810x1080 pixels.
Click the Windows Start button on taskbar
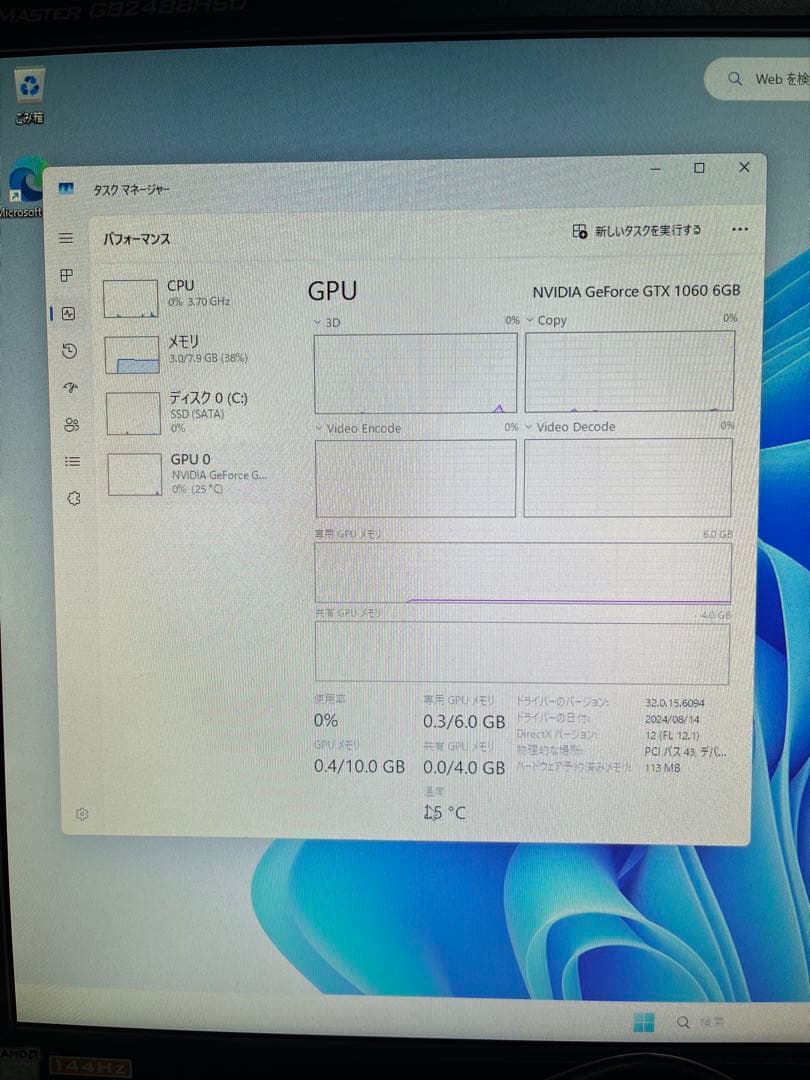[x=643, y=1022]
